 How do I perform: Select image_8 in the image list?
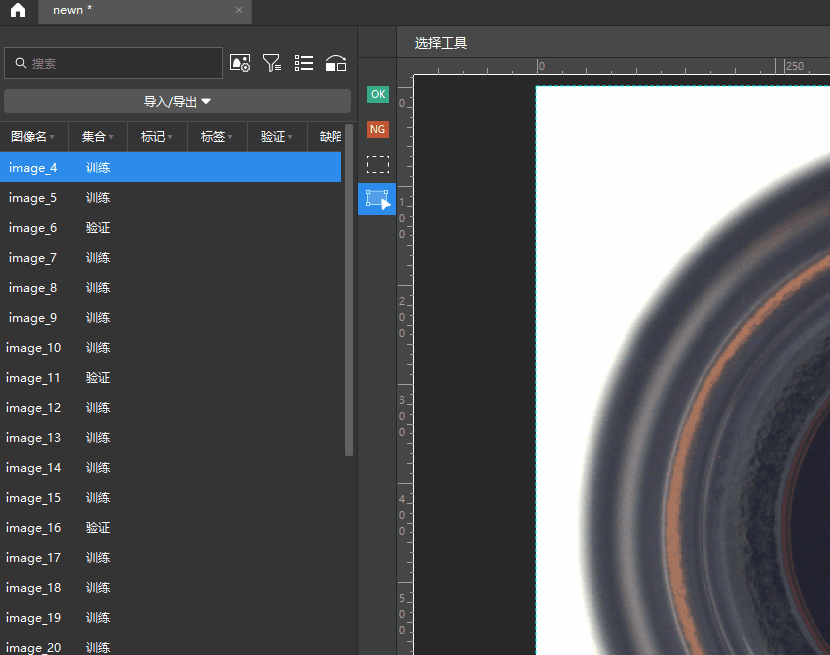click(170, 288)
